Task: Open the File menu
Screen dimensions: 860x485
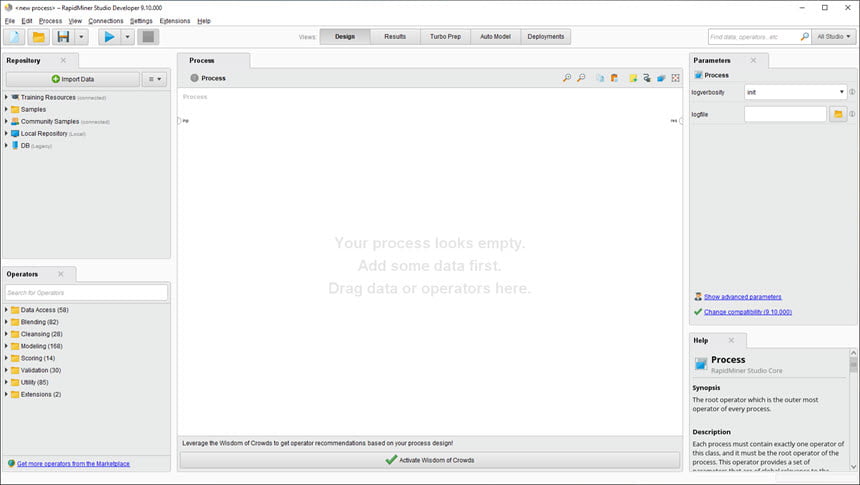Action: [x=10, y=21]
